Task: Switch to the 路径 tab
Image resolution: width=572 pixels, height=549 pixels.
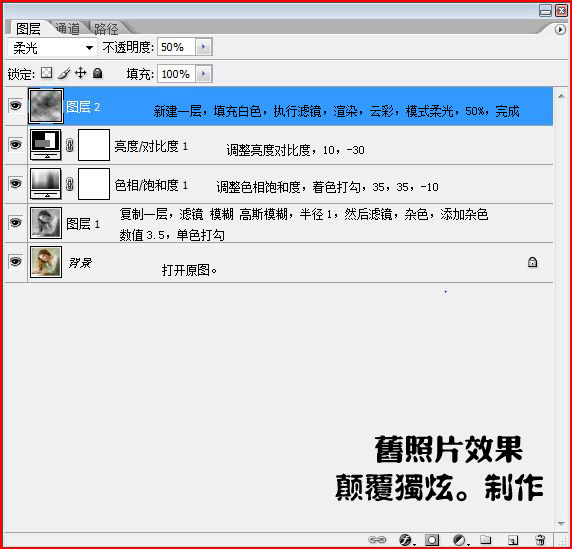Action: (x=106, y=28)
